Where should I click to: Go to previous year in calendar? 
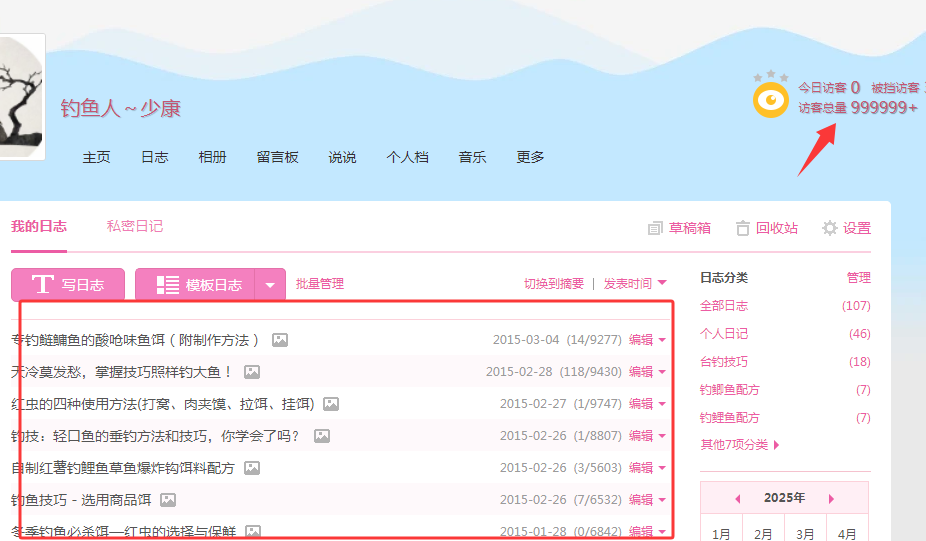pos(738,498)
